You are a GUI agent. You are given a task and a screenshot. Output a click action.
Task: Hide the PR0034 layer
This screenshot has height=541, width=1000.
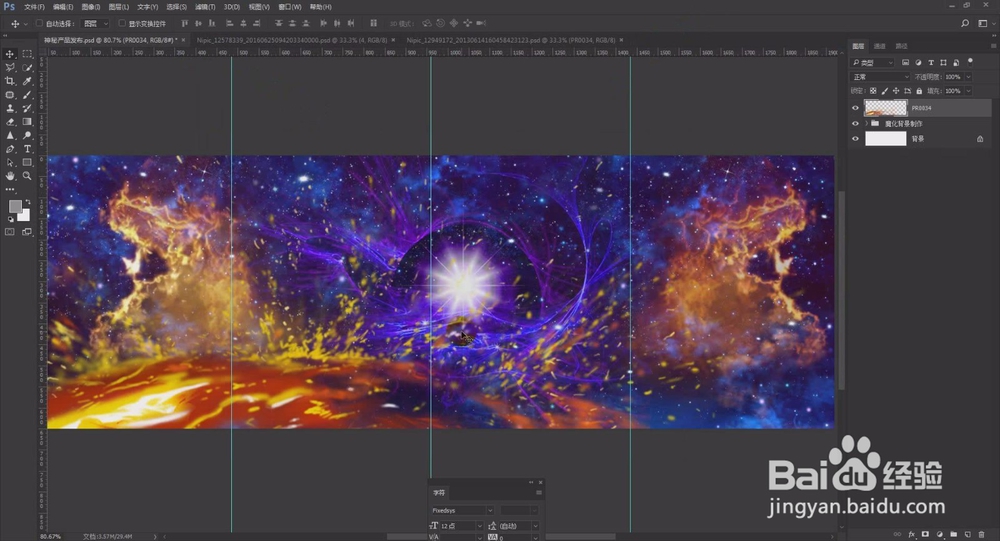click(855, 108)
